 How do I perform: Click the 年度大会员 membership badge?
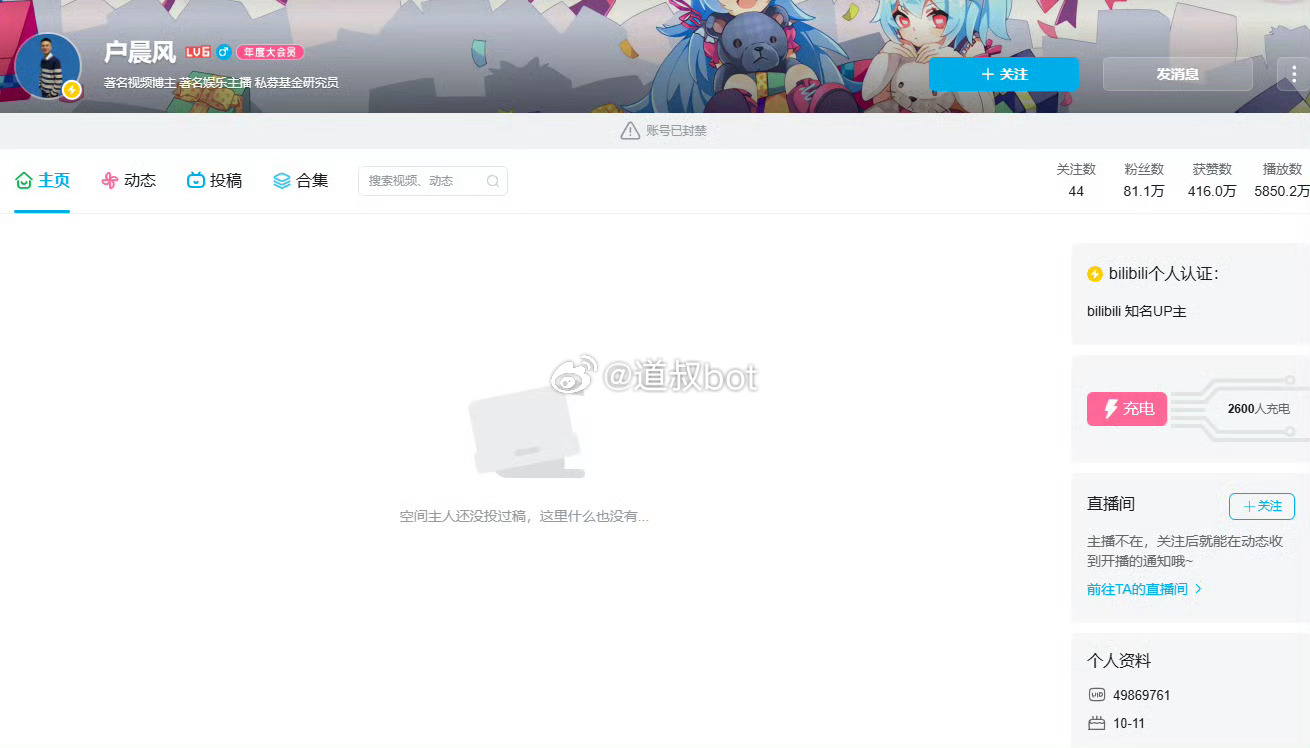pyautogui.click(x=270, y=52)
